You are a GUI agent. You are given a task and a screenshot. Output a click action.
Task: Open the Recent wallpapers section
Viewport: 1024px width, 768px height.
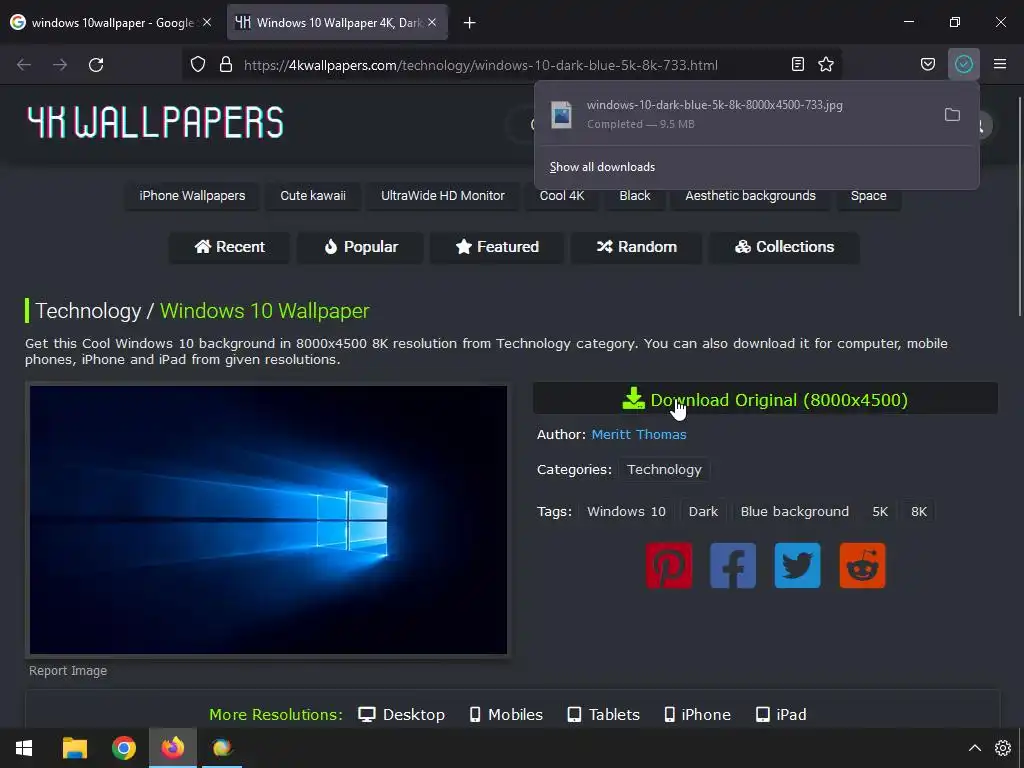coord(229,248)
